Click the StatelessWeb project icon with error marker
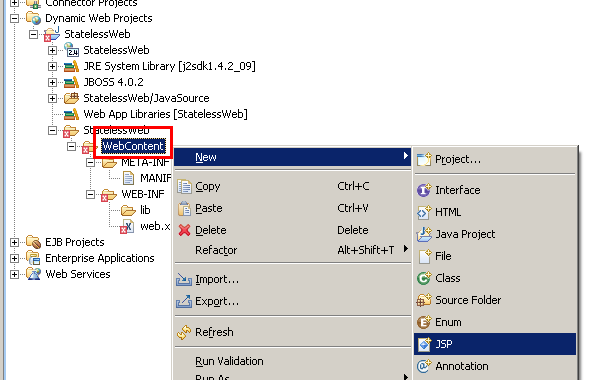This screenshot has width=593, height=380. click(x=52, y=34)
